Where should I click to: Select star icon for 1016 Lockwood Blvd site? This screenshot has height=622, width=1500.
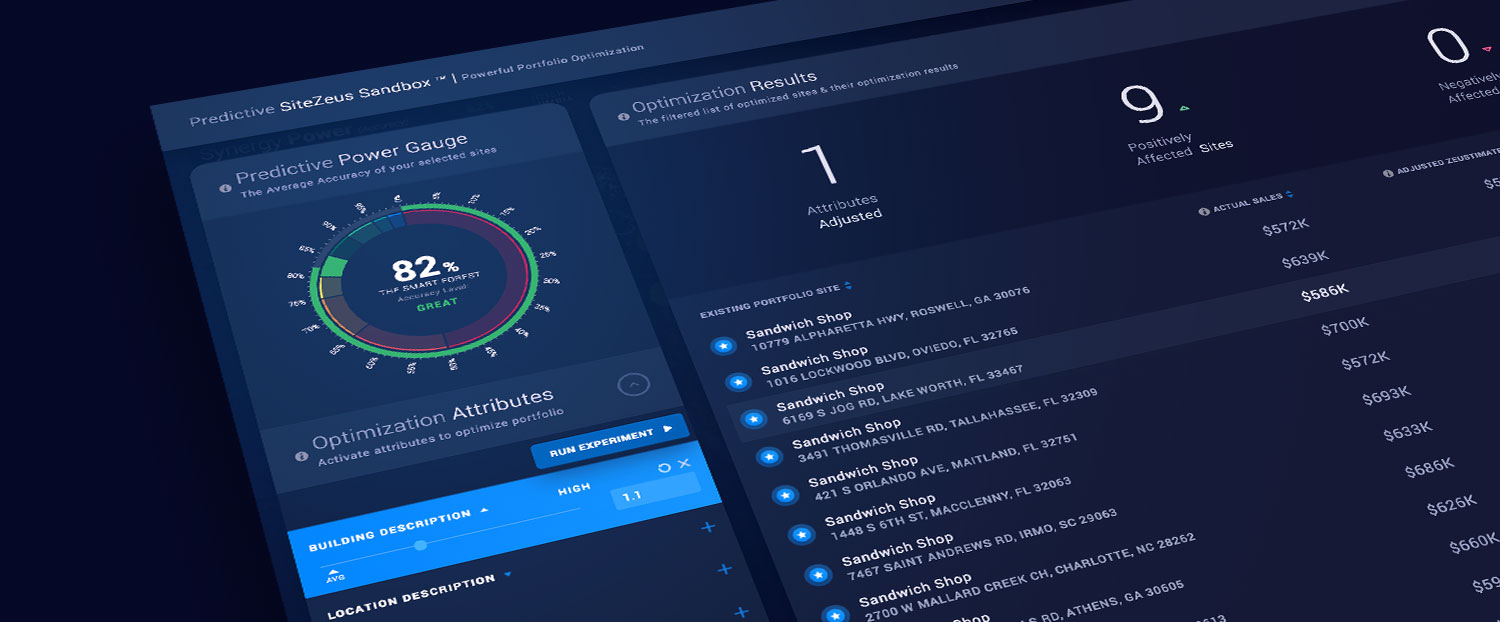(x=737, y=382)
